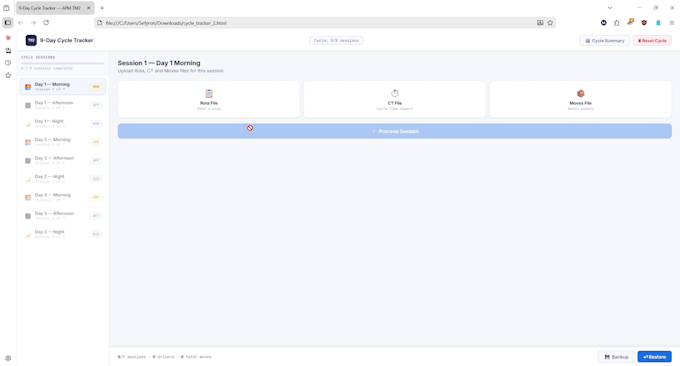Viewport: 680px width, 366px height.
Task: Click the Restore button
Action: pyautogui.click(x=654, y=356)
